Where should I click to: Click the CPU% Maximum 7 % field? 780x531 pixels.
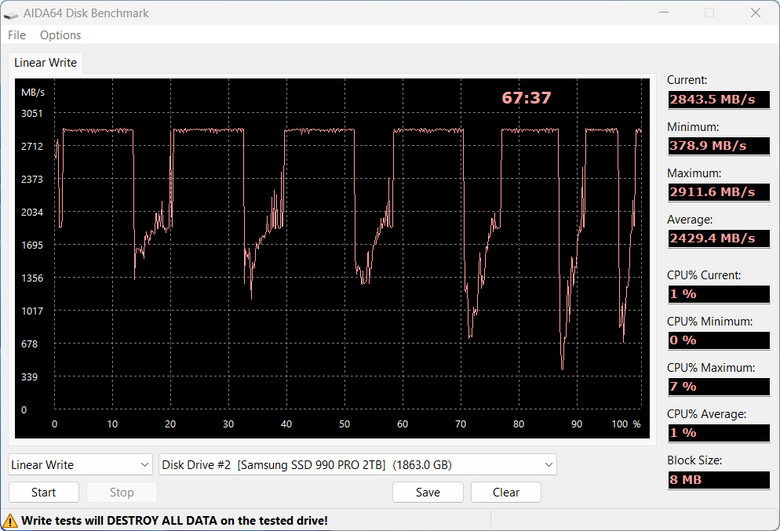[719, 386]
